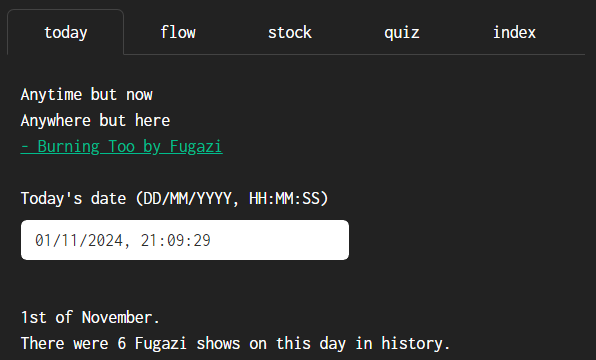Viewport: 596px width, 360px height.
Task: Click the word "November" in the date line
Action: (x=117, y=317)
